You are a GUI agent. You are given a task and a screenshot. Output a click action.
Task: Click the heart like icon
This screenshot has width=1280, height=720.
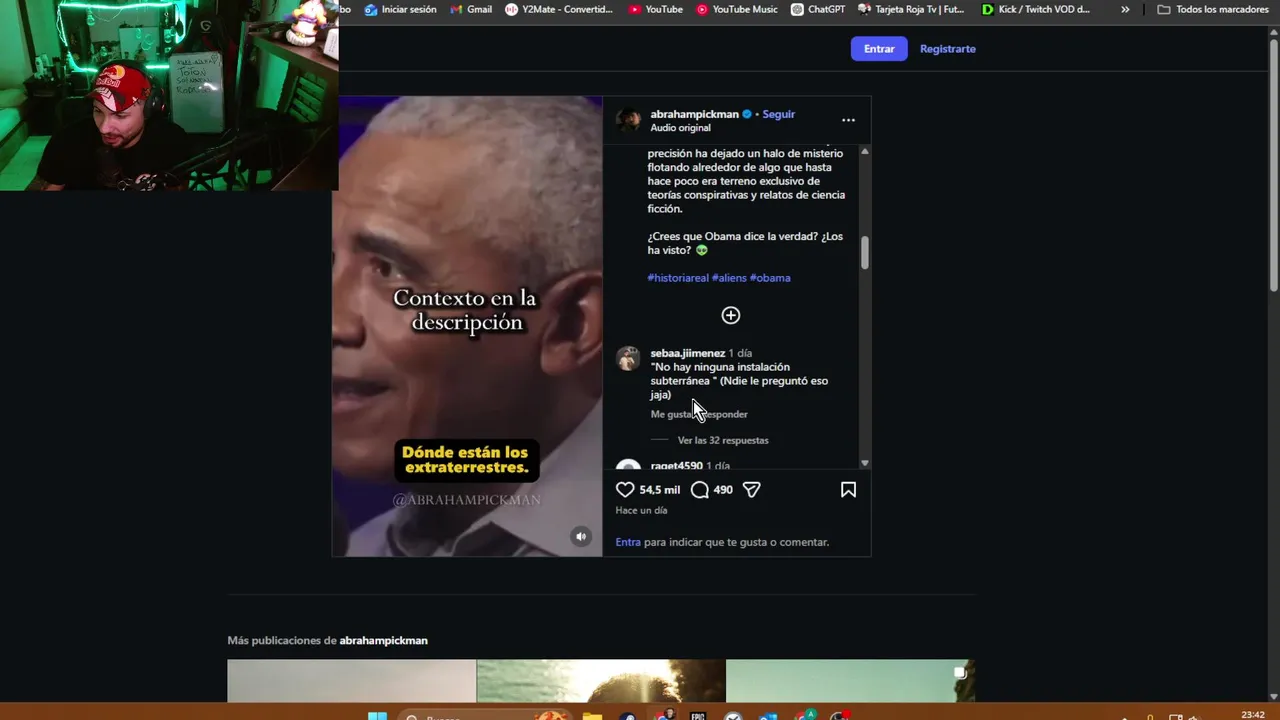click(x=625, y=490)
